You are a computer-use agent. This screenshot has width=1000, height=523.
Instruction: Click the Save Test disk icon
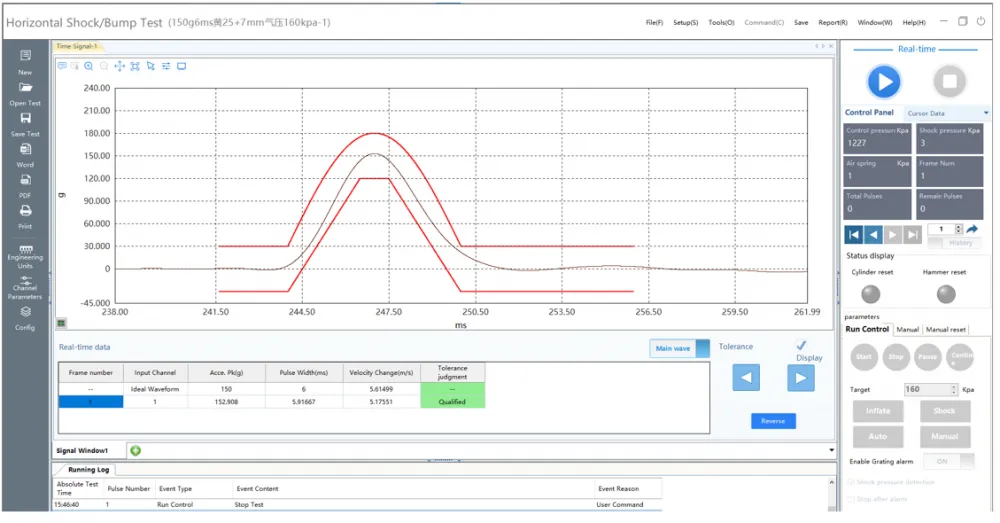(x=25, y=118)
